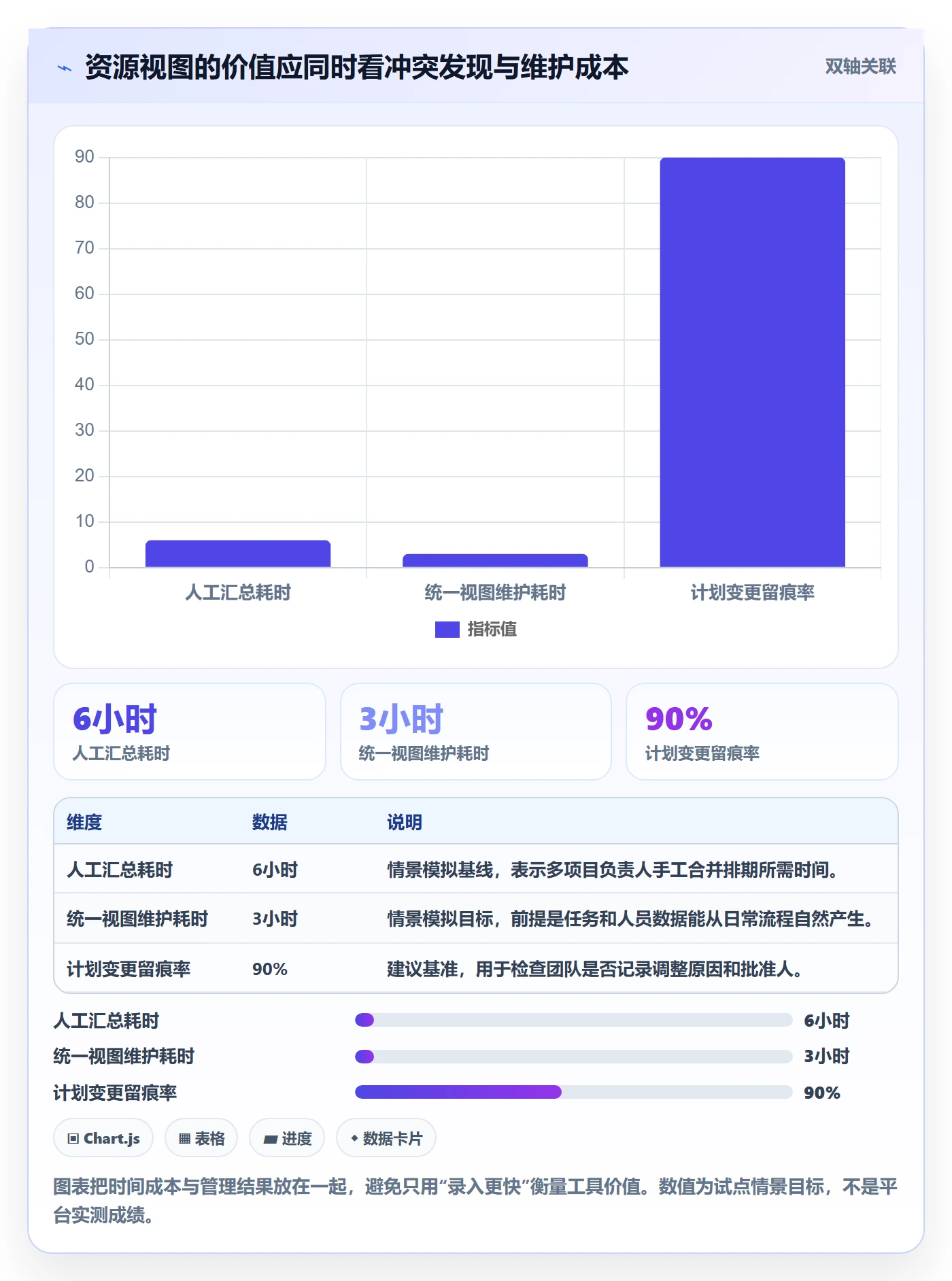
Task: Click table value 90%
Action: click(x=270, y=969)
